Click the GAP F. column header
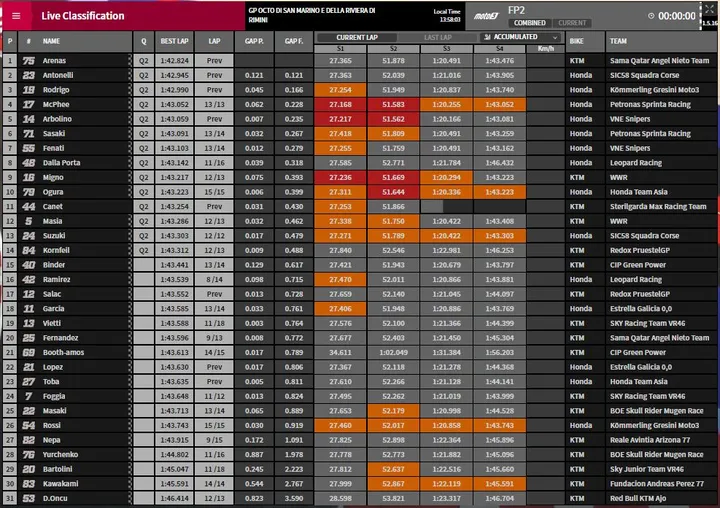Viewport: 720px width, 508px height. click(x=294, y=41)
